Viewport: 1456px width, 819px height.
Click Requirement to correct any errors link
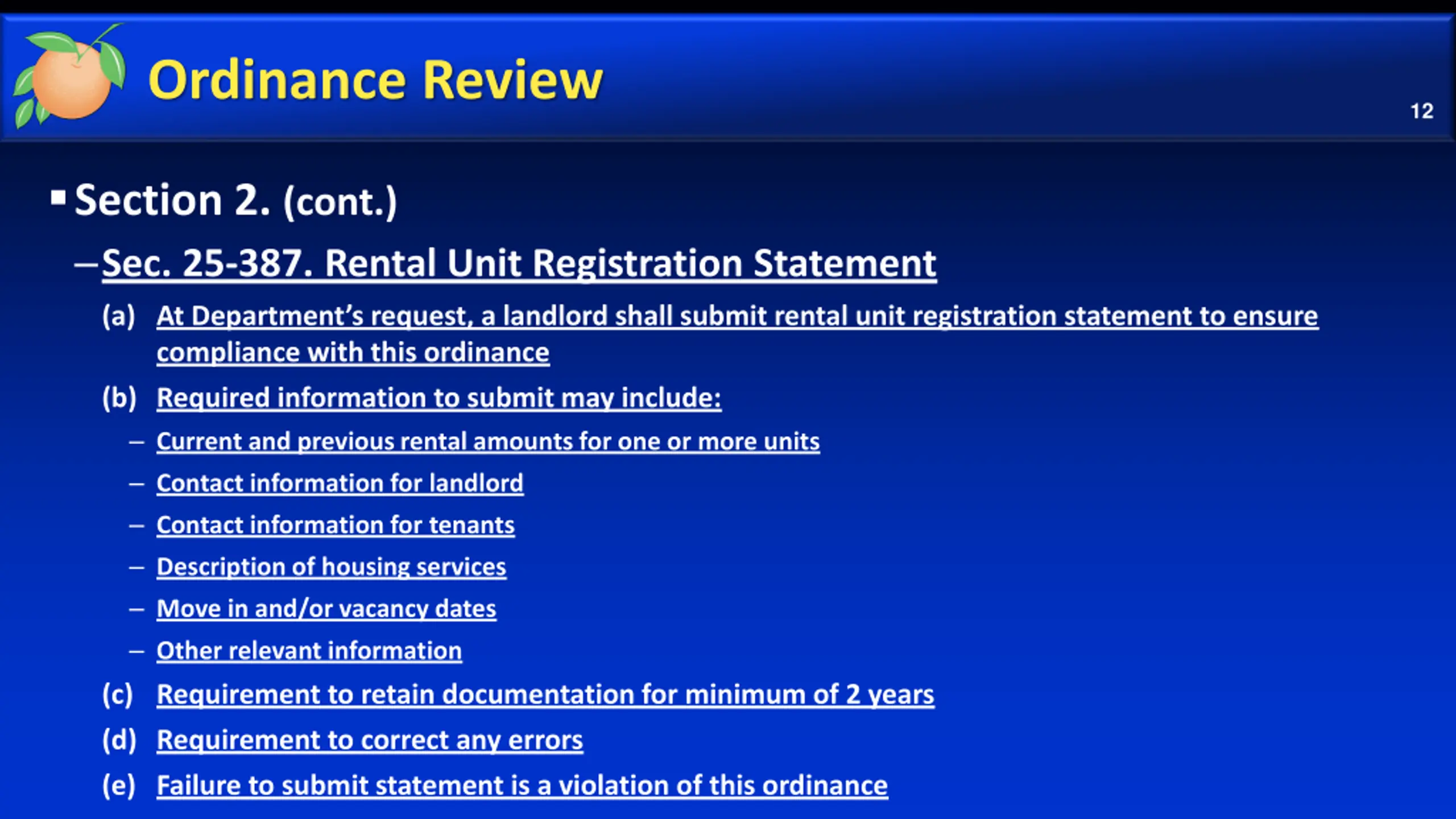coord(370,740)
